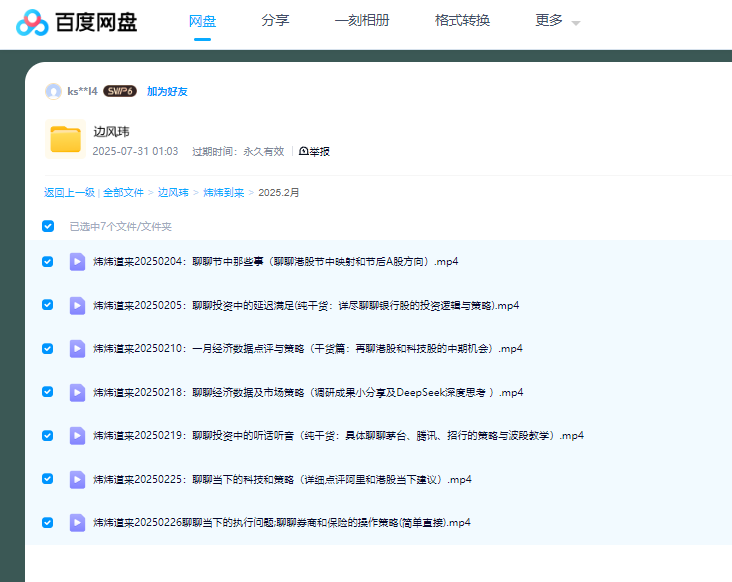Viewport: 732px width, 582px height.
Task: Click 返回上一级 breadcrumb link
Action: 69,192
